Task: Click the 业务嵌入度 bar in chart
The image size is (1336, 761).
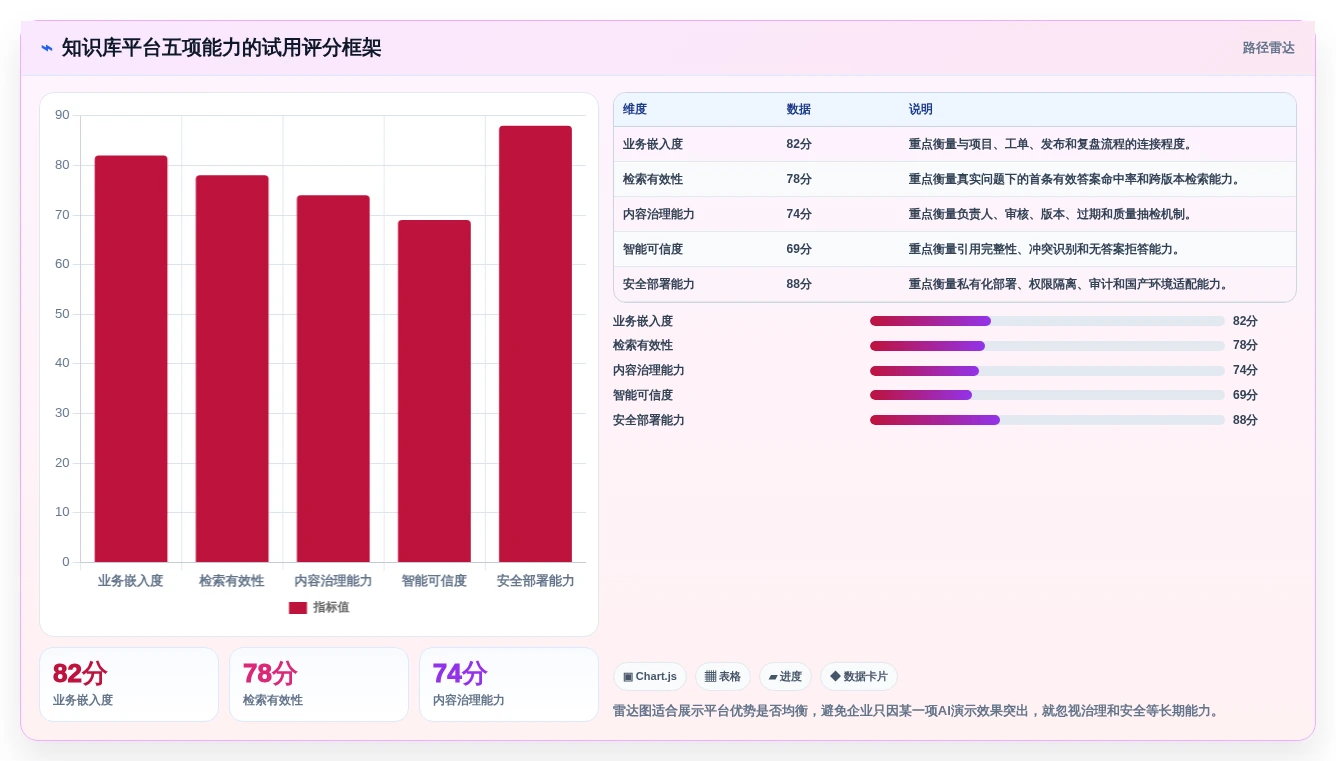Action: pyautogui.click(x=131, y=359)
